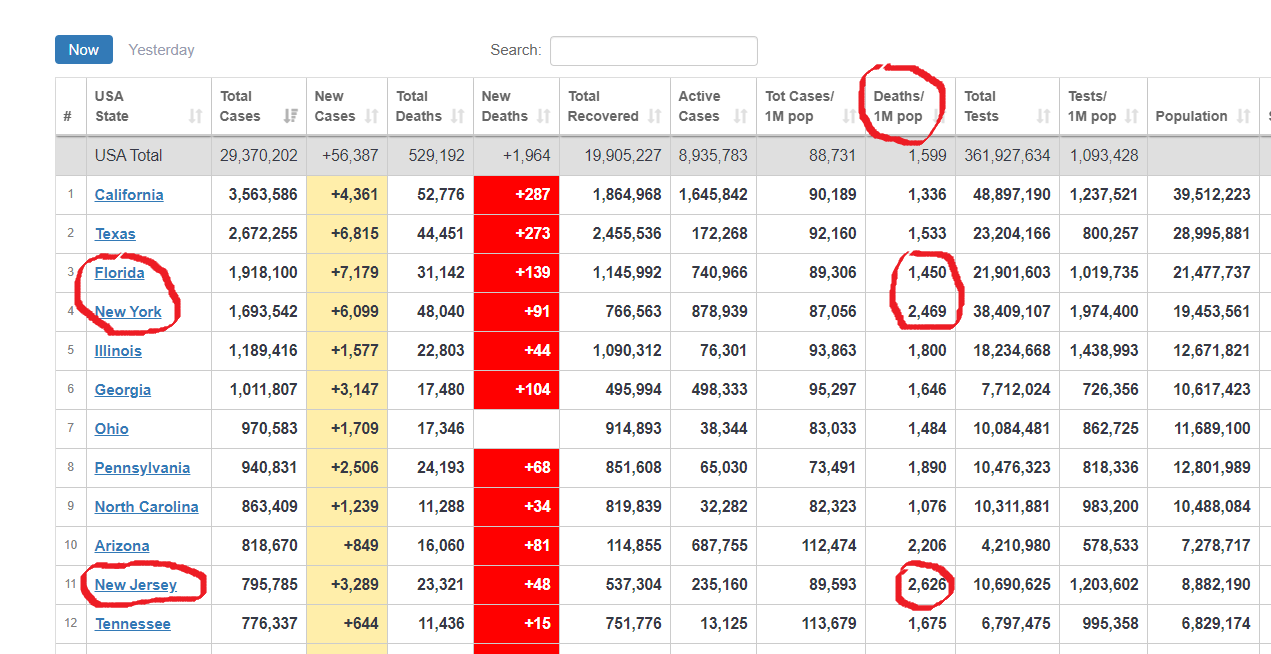The image size is (1271, 654).
Task: Click Pennsylvania total tests 10,476,323
Action: [x=1012, y=468]
